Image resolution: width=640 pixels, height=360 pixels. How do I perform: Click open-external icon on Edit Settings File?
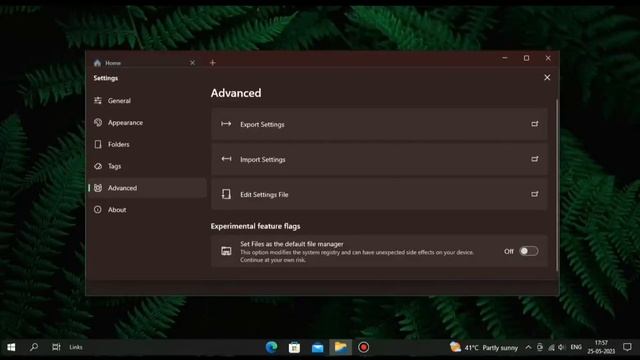pyautogui.click(x=535, y=194)
